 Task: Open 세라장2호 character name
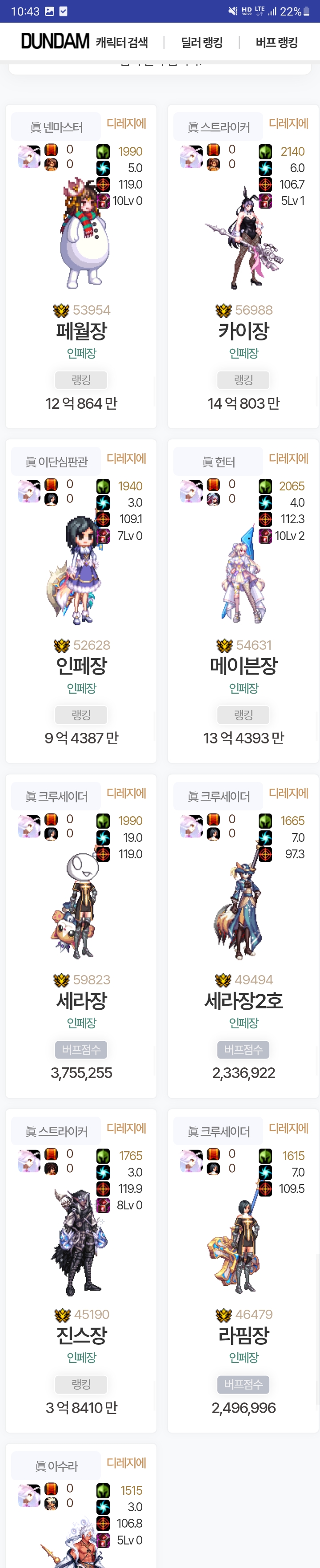(x=243, y=1001)
